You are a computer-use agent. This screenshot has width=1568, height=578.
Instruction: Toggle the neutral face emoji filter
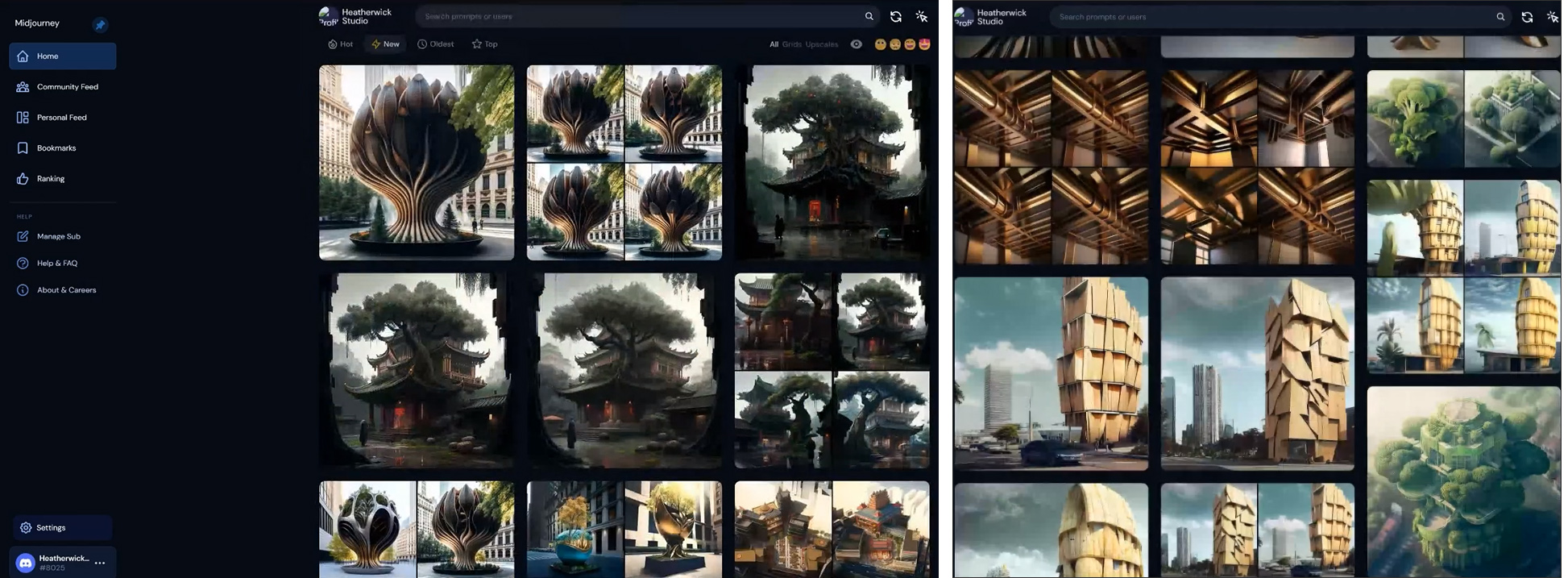pyautogui.click(x=881, y=44)
